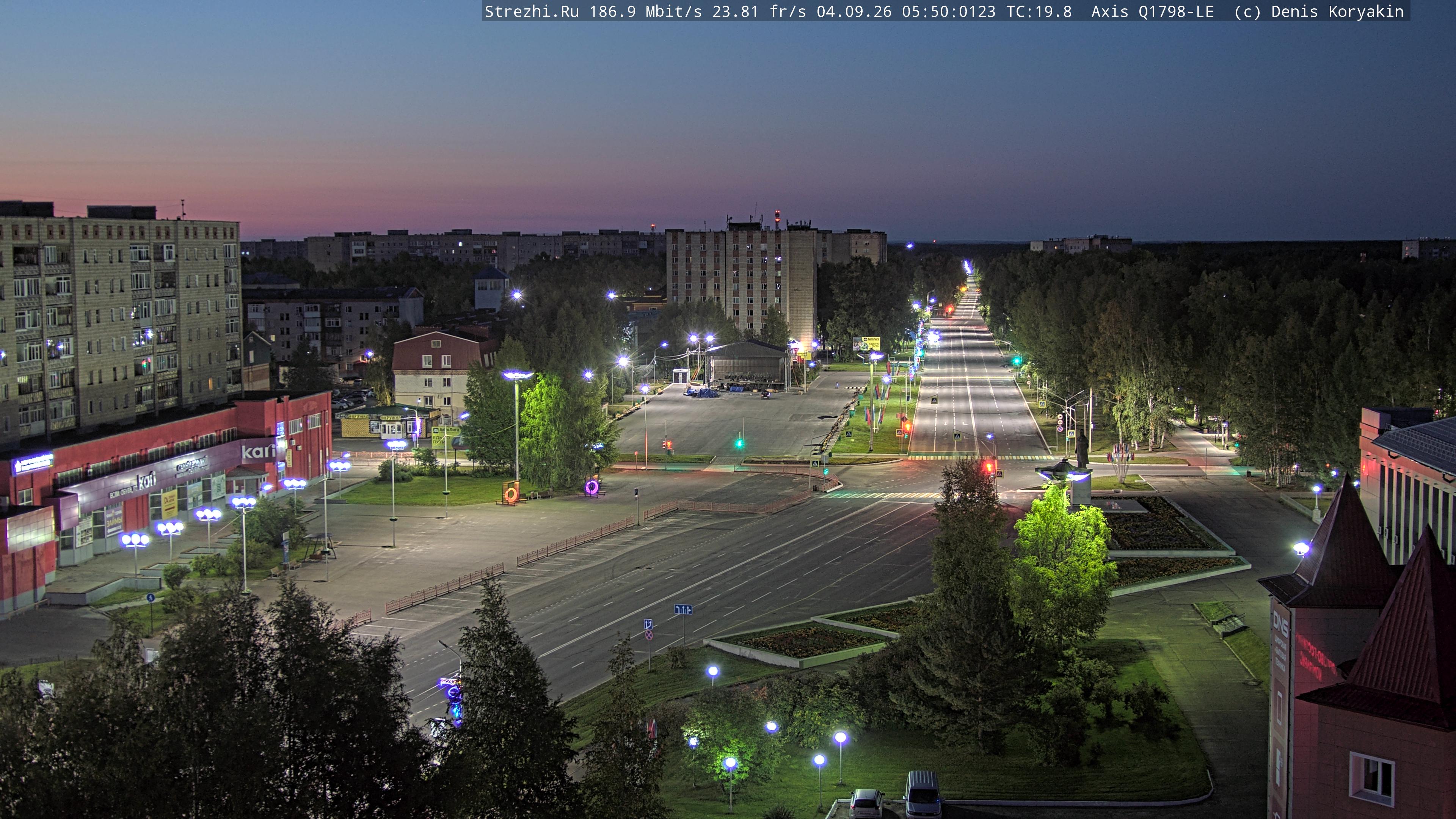
Task: Click the statue monument at the intersection
Action: (x=1081, y=450)
